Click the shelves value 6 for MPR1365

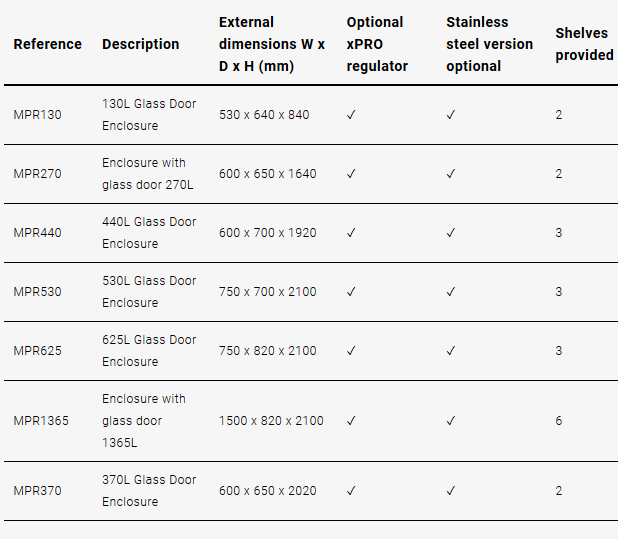pos(559,421)
